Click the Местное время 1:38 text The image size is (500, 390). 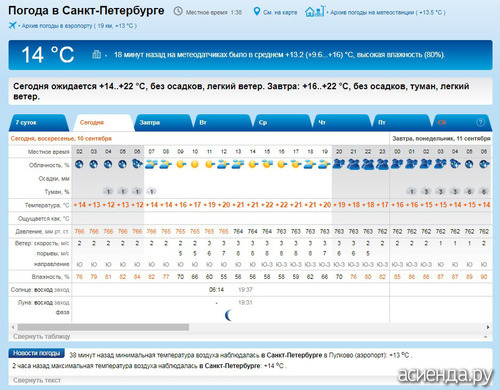coord(214,12)
